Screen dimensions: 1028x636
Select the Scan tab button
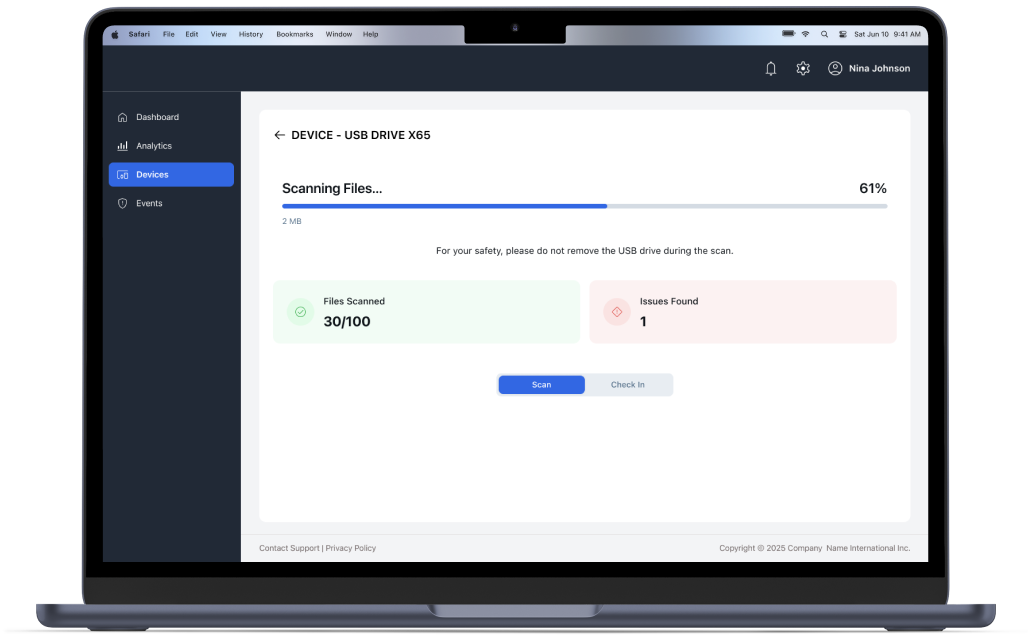pyautogui.click(x=542, y=385)
